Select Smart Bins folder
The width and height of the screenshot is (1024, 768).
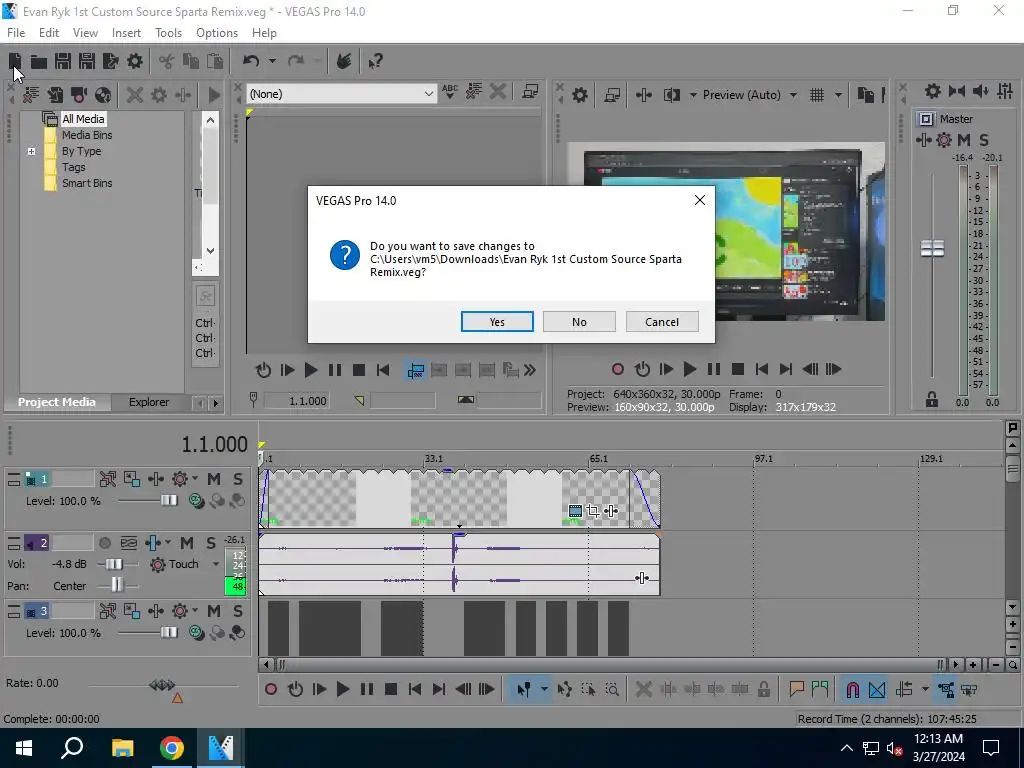click(x=87, y=184)
